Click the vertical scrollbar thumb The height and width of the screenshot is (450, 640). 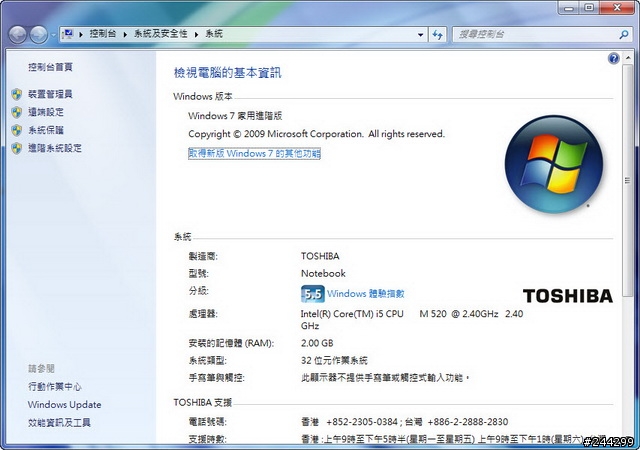(627, 180)
